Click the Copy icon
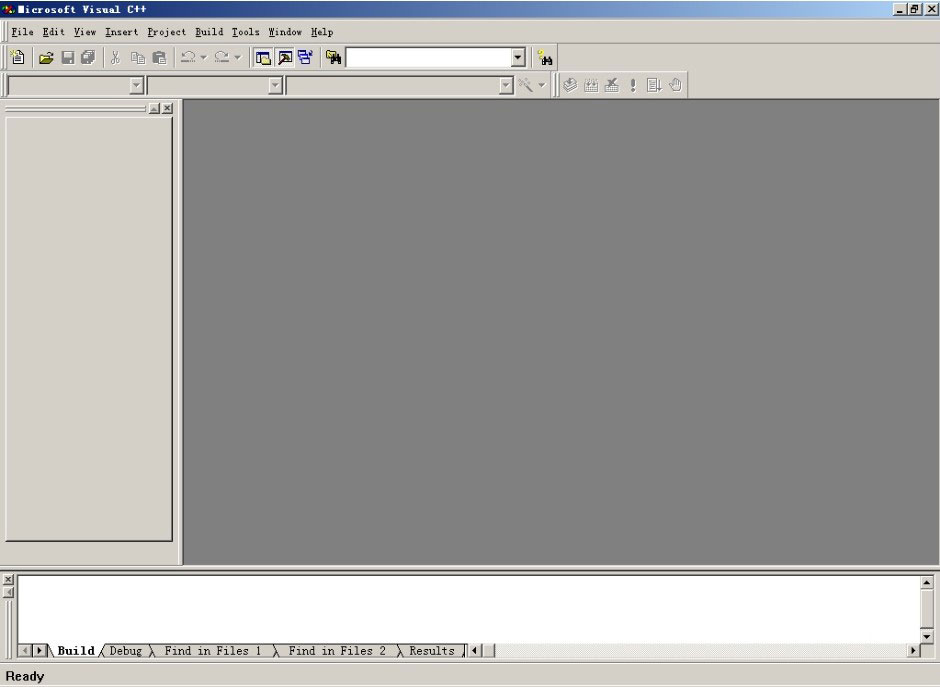Screen dimensions: 940x687 pos(138,58)
